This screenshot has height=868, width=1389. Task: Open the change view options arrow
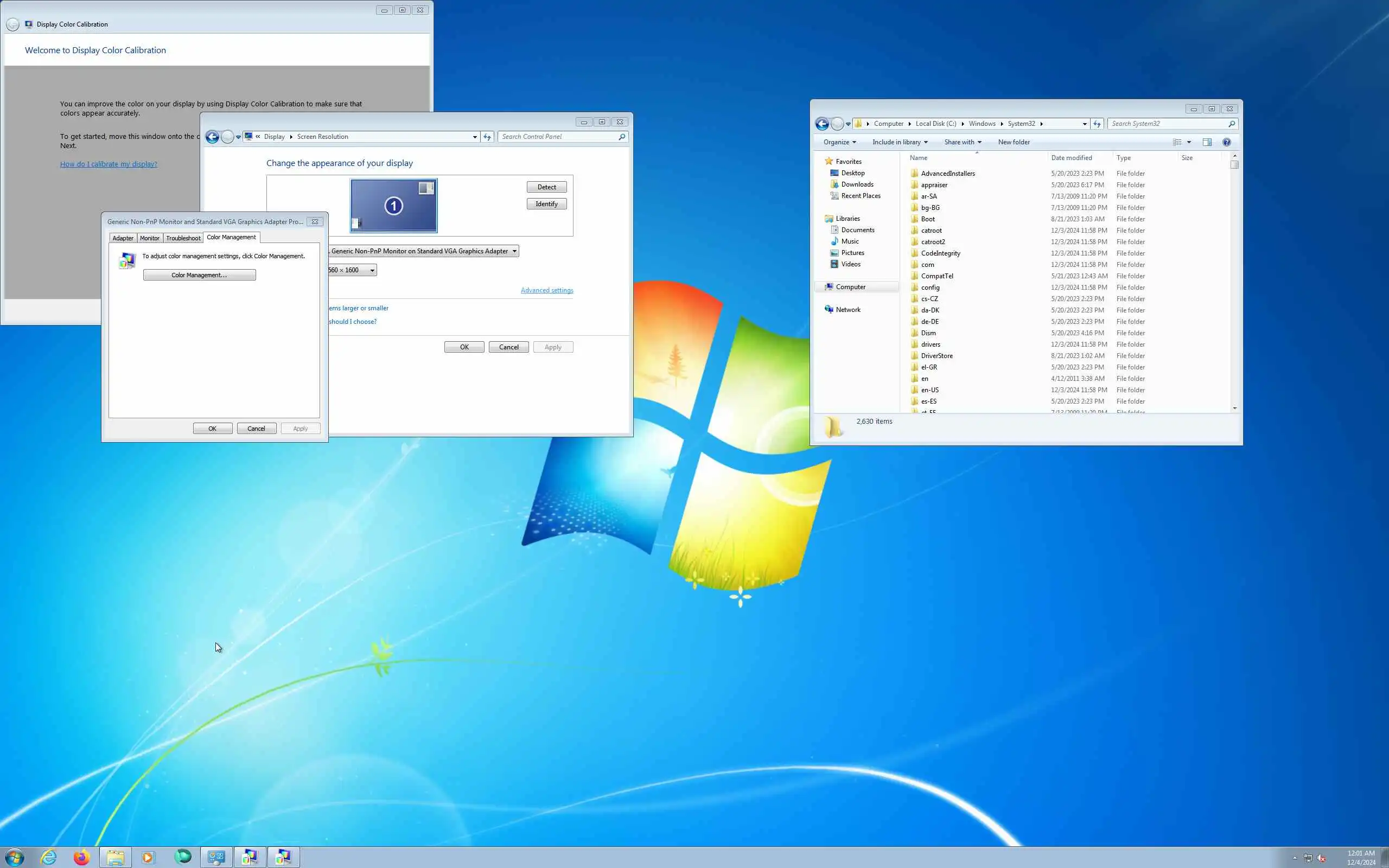point(1189,142)
